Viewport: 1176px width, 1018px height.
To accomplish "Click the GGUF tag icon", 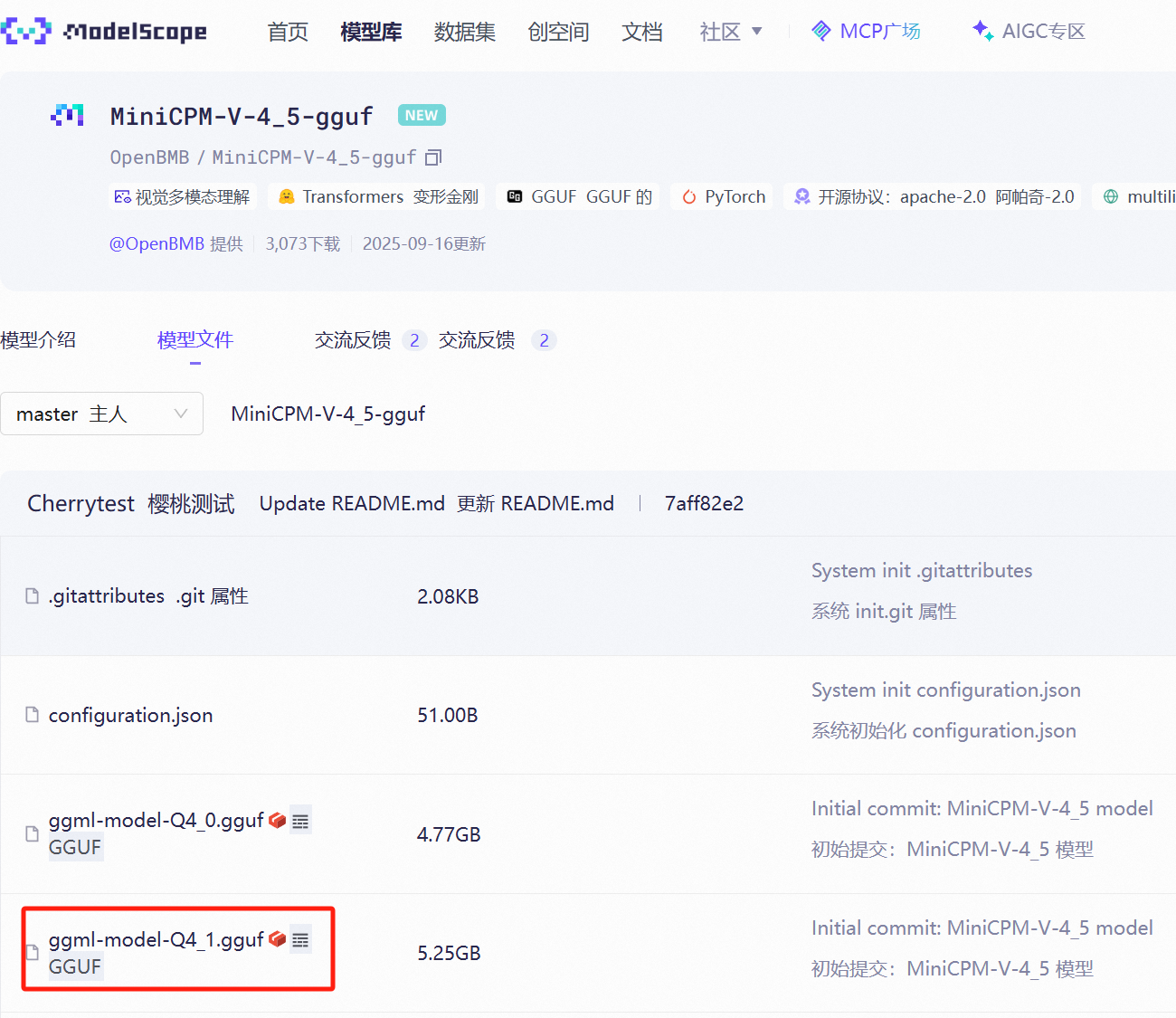I will pyautogui.click(x=515, y=196).
